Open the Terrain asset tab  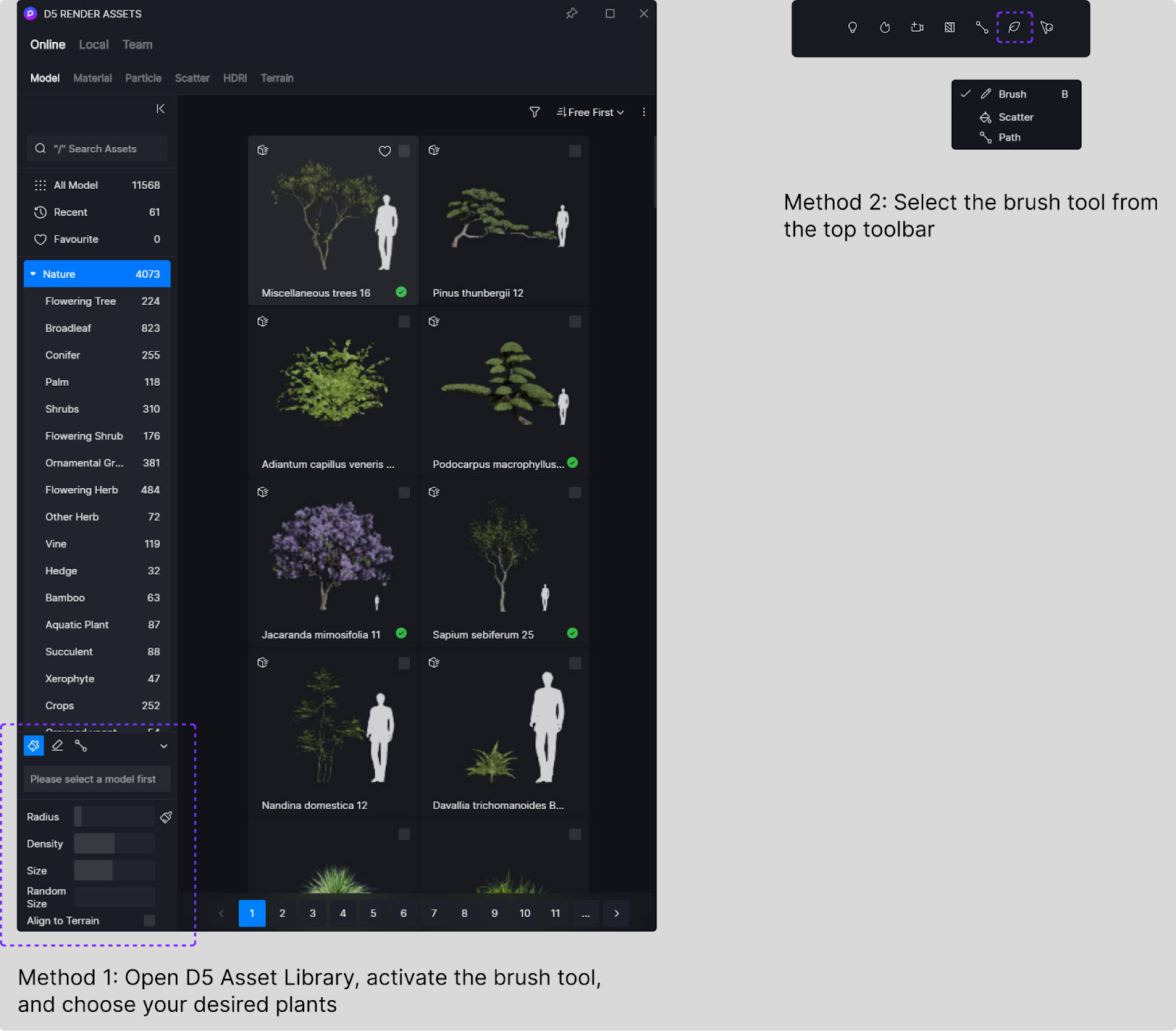[277, 78]
